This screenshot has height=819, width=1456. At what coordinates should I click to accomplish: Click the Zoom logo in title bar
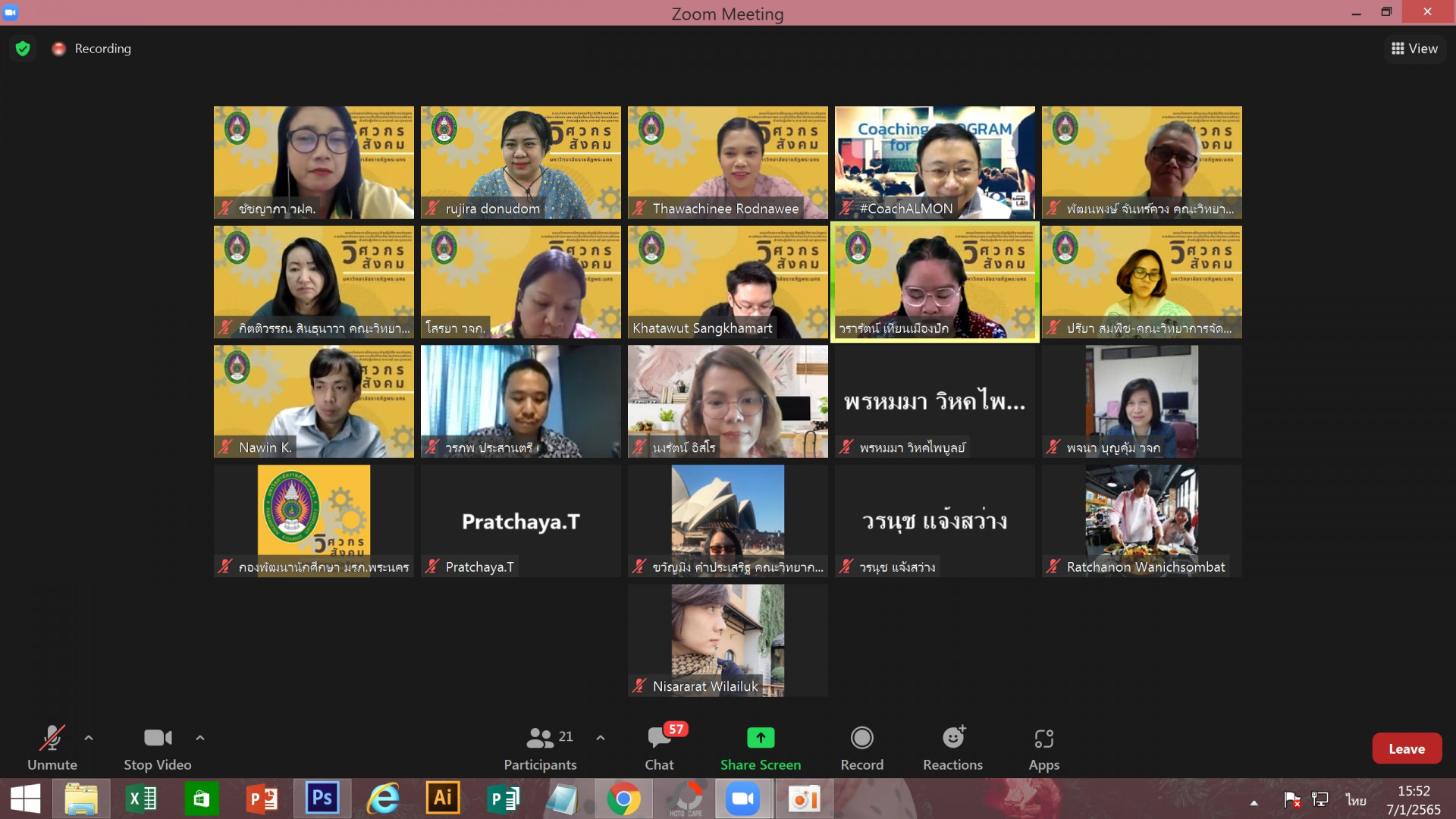[x=11, y=12]
